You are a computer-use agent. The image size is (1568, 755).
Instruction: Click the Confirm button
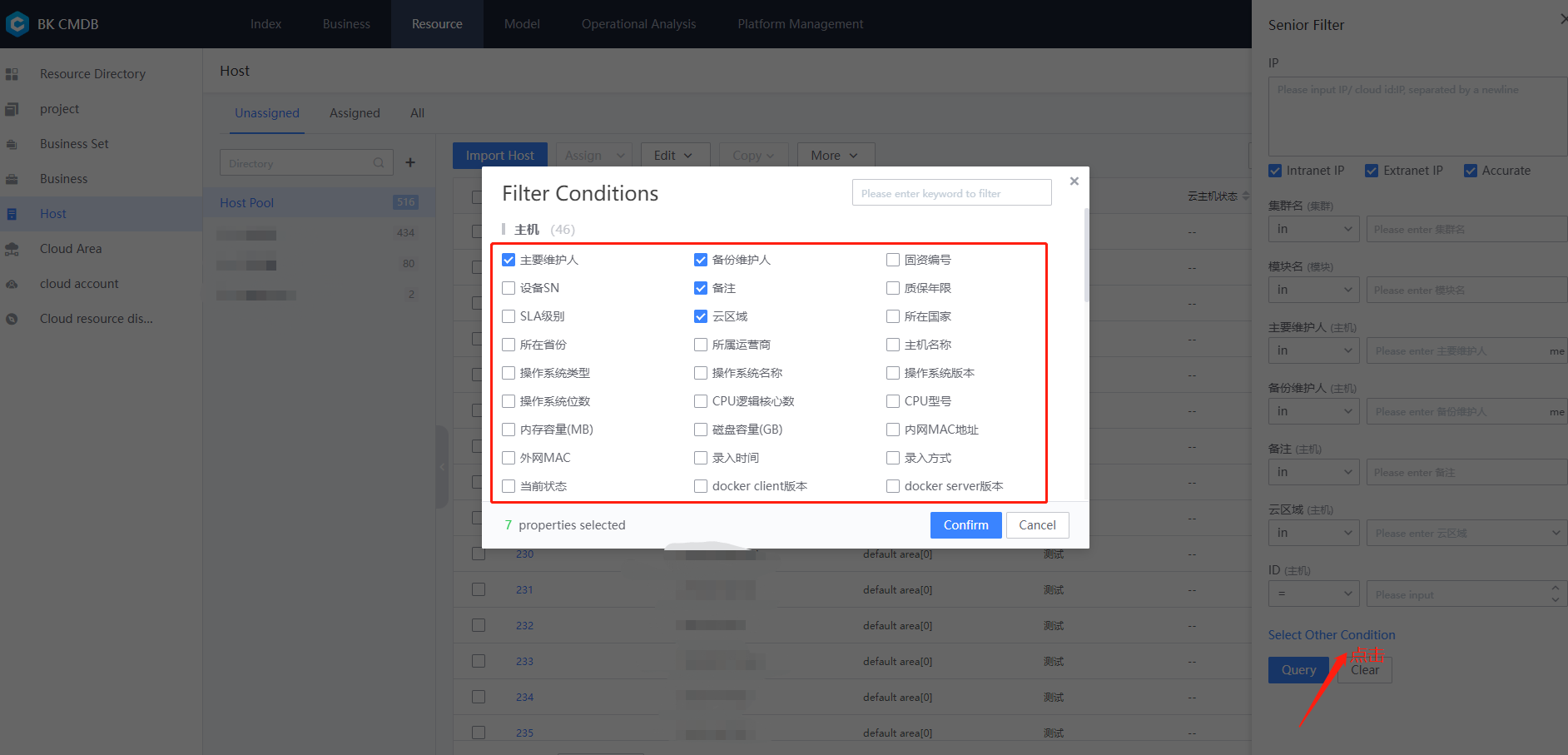(966, 525)
